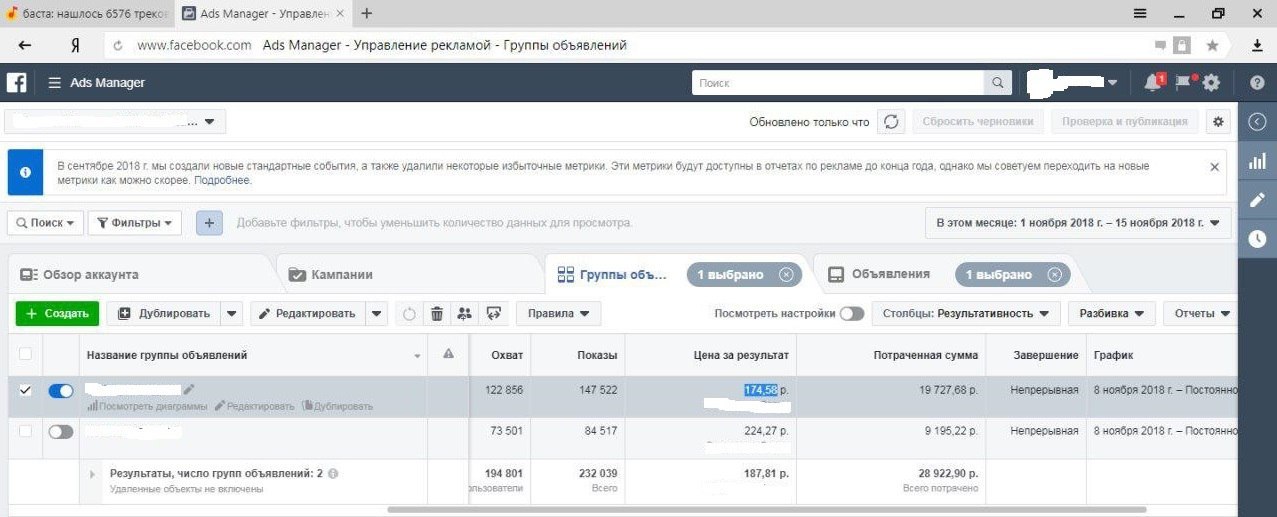Open the Столбцы: Результативность dropdown

click(966, 314)
